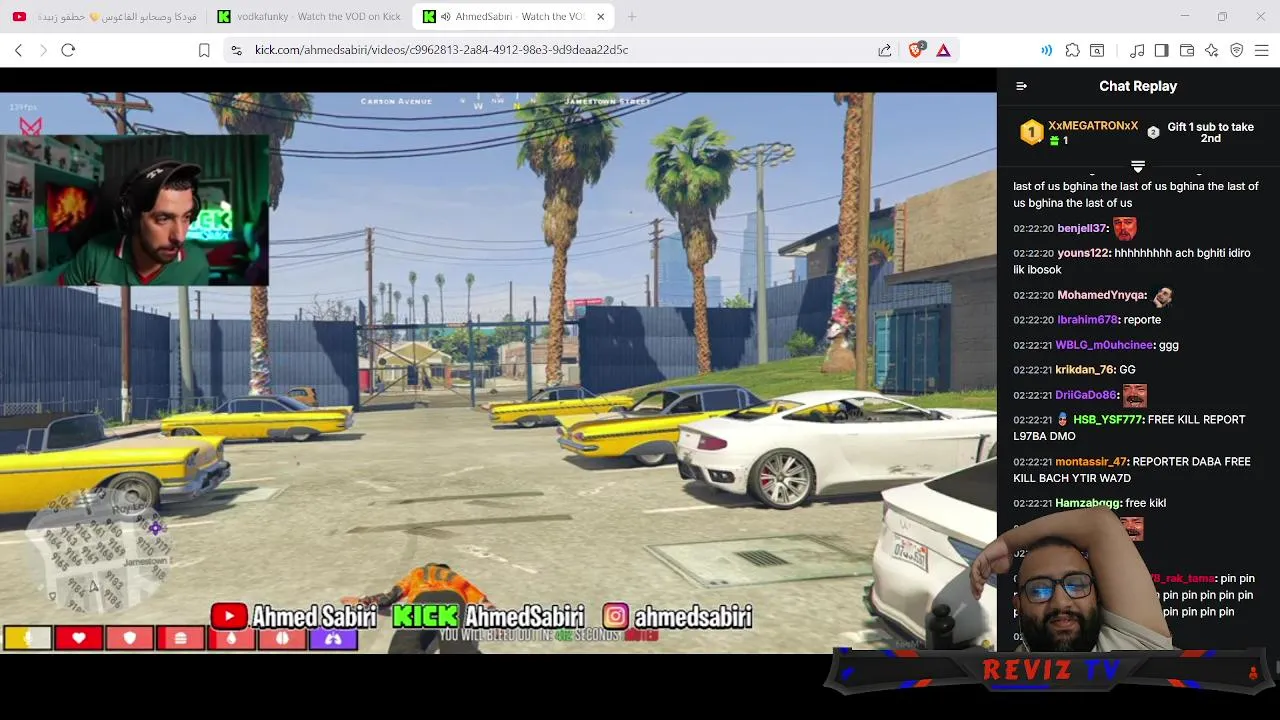Expand the gift leaderboard with the down arrow
The height and width of the screenshot is (720, 1280).
coord(1138,166)
